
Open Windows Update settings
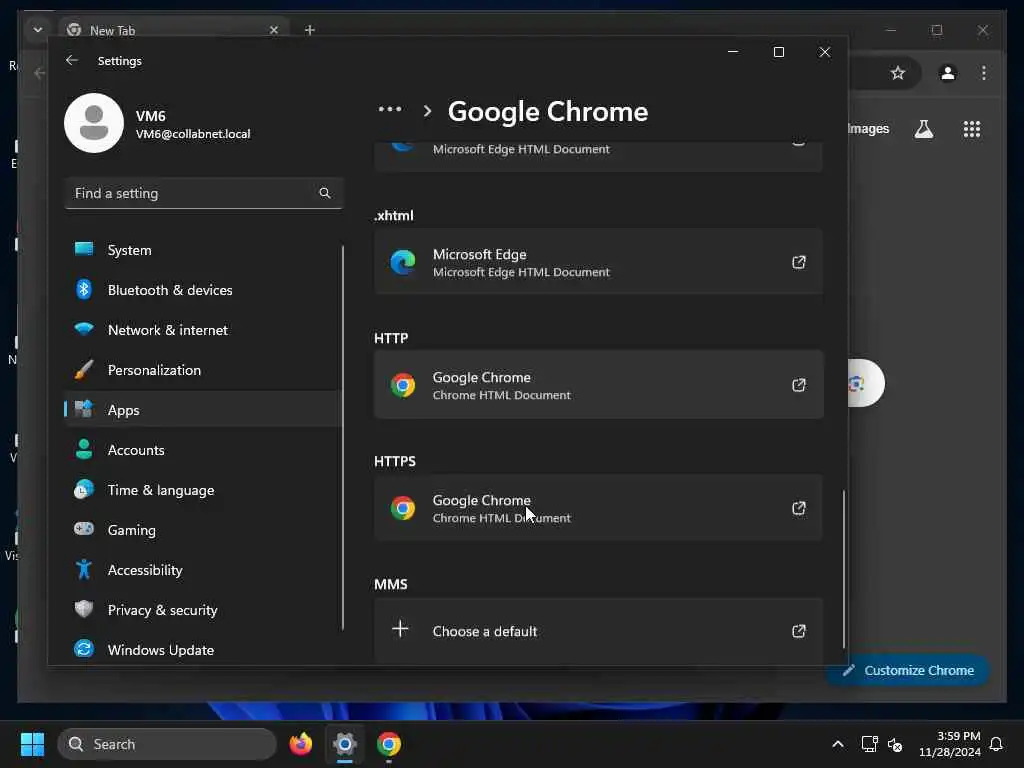(x=204, y=650)
